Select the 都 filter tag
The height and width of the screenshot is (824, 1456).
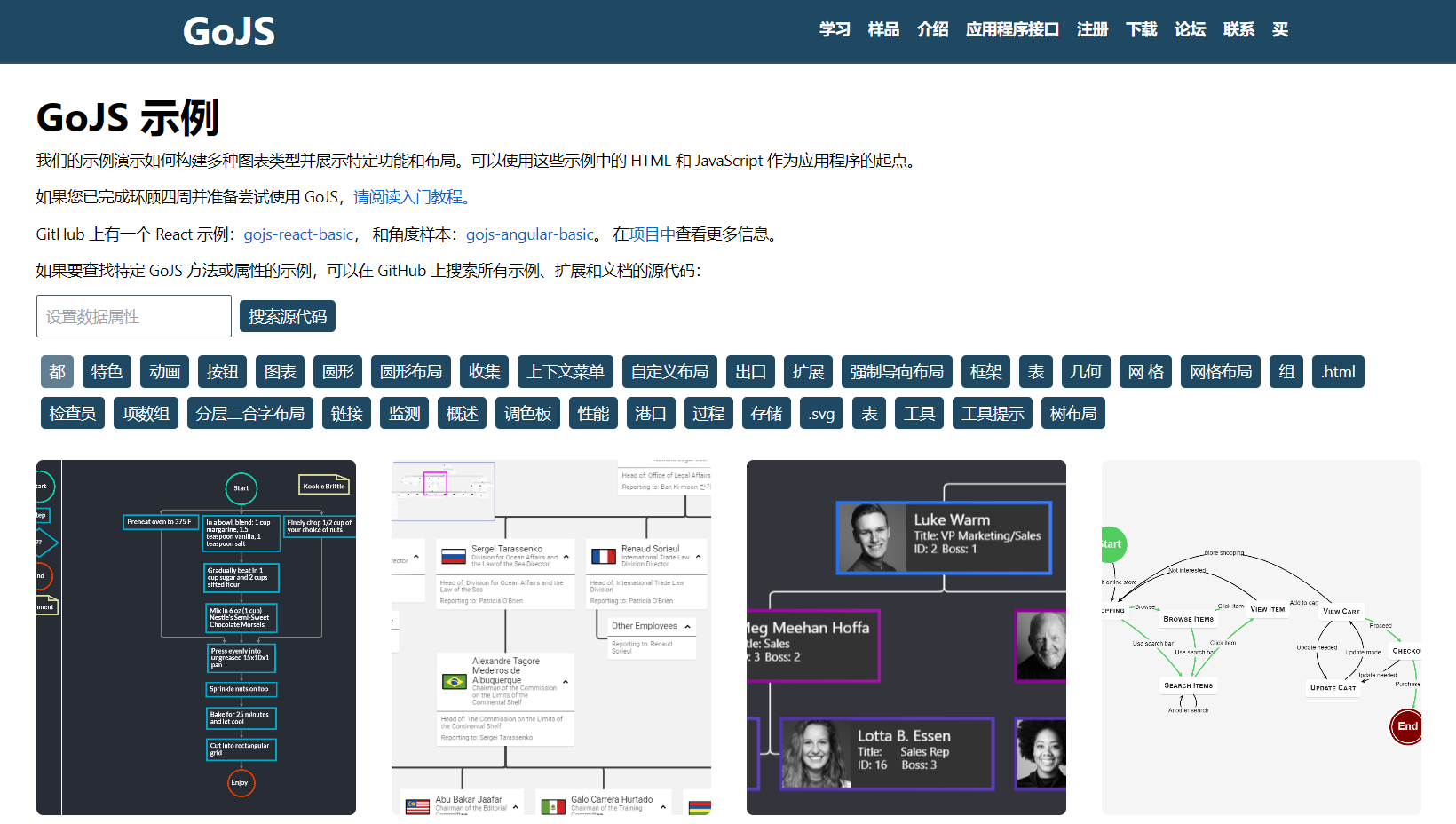(x=57, y=371)
